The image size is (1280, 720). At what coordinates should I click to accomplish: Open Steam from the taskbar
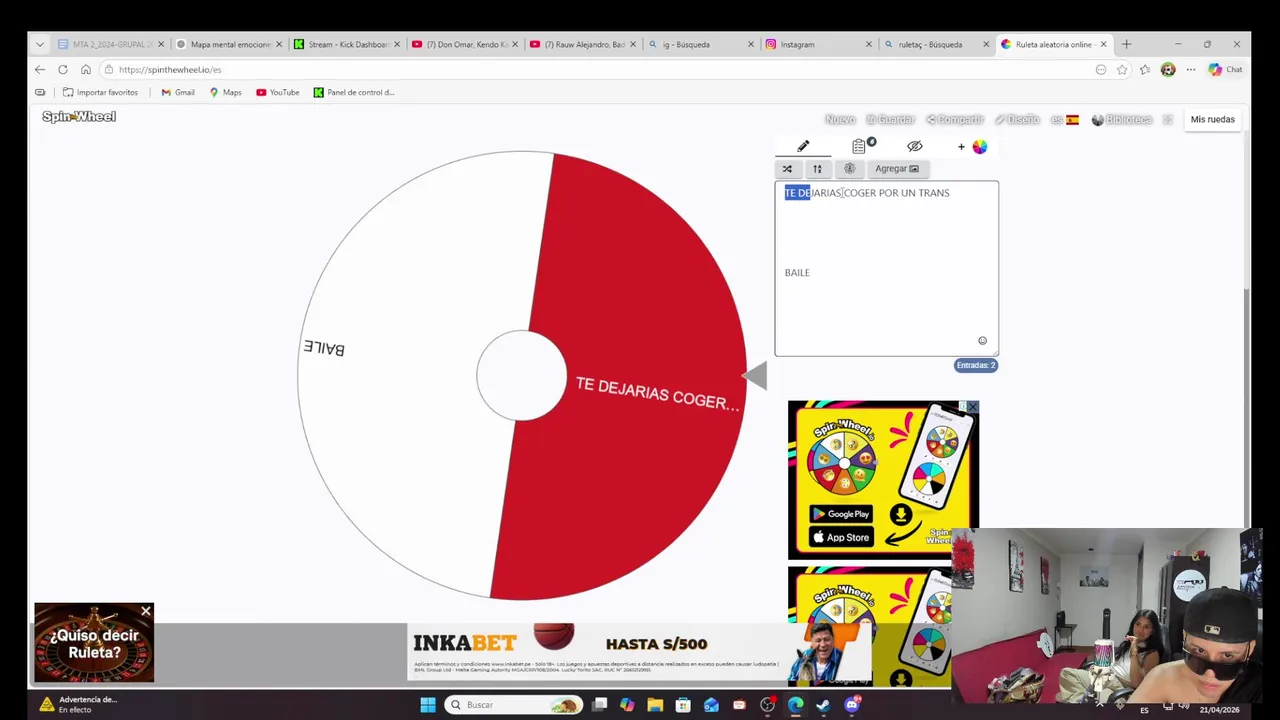point(823,705)
